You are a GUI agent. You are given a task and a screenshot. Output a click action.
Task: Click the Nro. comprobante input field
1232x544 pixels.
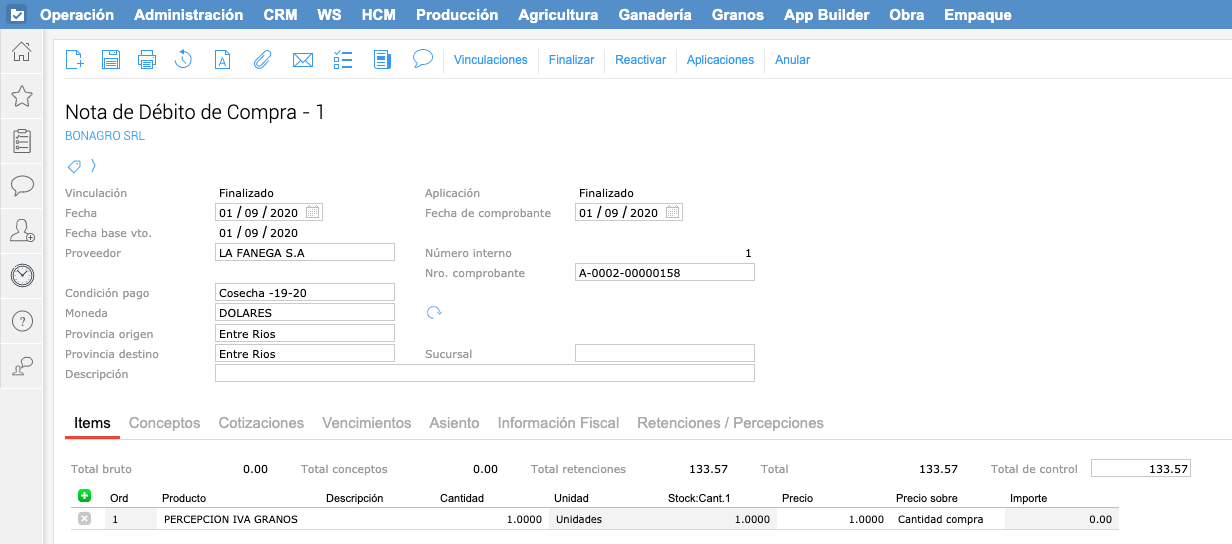click(x=664, y=273)
